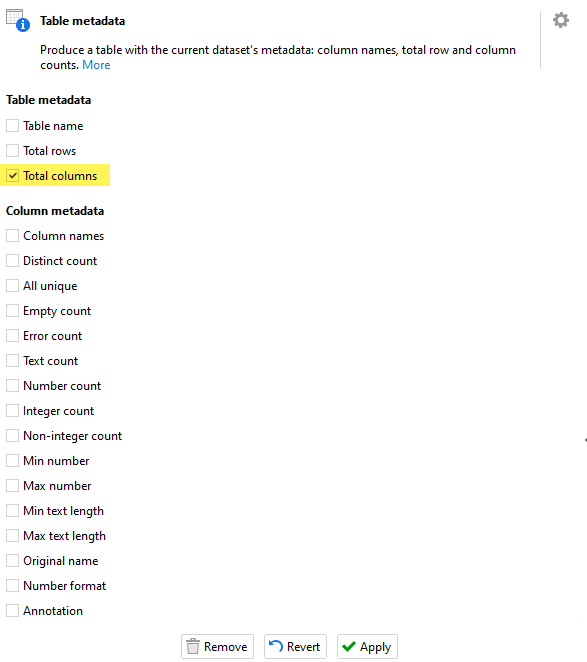Click the Table metadata info icon
The image size is (587, 662).
(18, 20)
